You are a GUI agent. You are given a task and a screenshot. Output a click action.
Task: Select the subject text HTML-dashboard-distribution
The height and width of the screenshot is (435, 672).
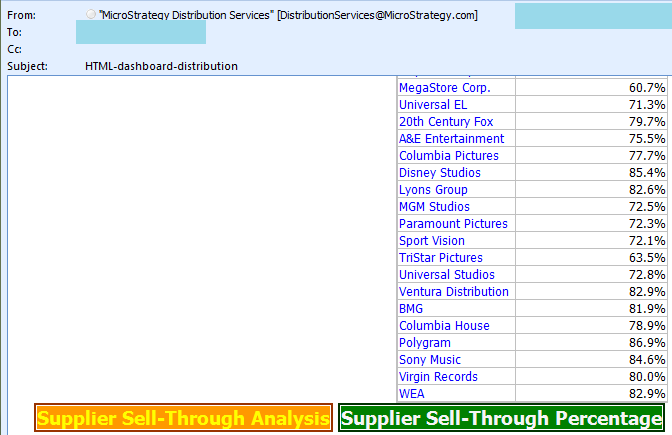click(x=161, y=66)
